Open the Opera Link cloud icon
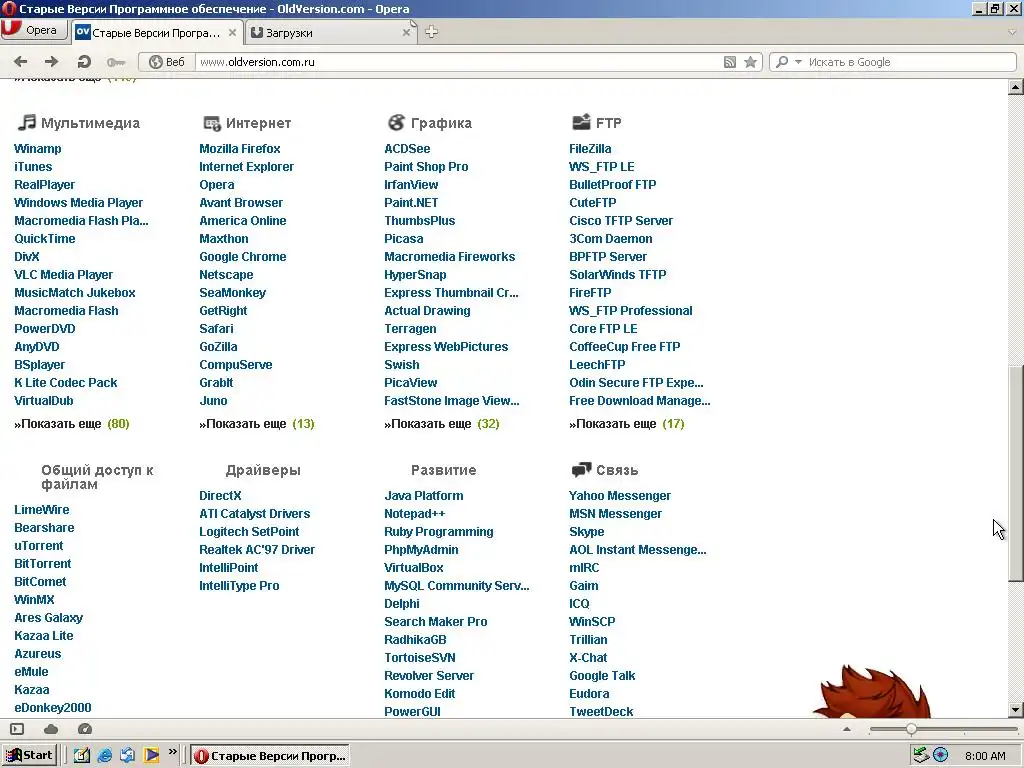The image size is (1024, 768). point(51,729)
